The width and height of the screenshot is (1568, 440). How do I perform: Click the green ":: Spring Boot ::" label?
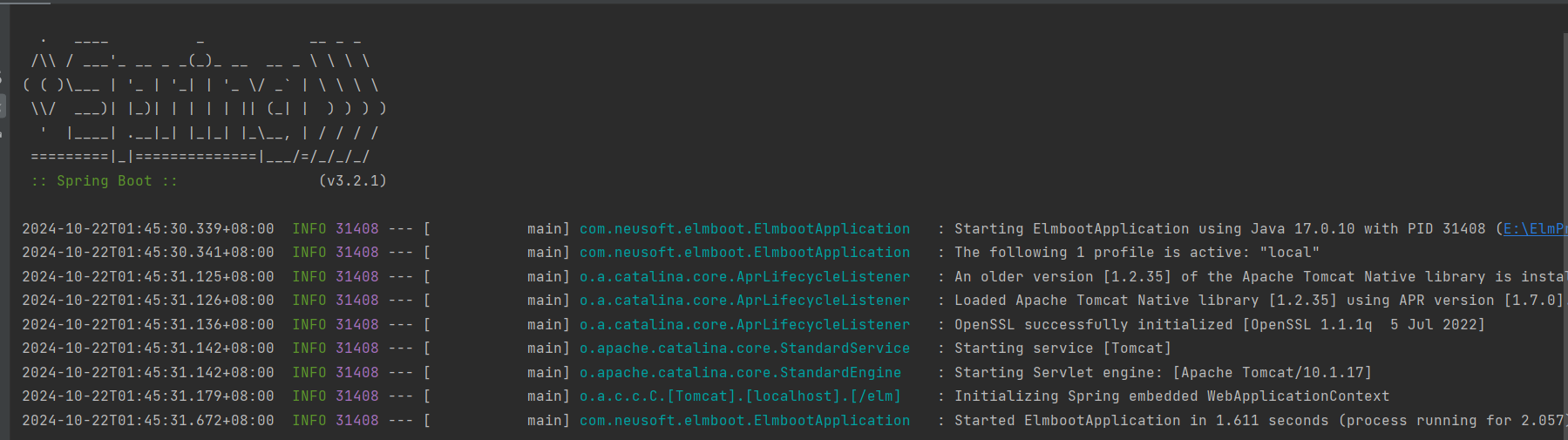104,181
